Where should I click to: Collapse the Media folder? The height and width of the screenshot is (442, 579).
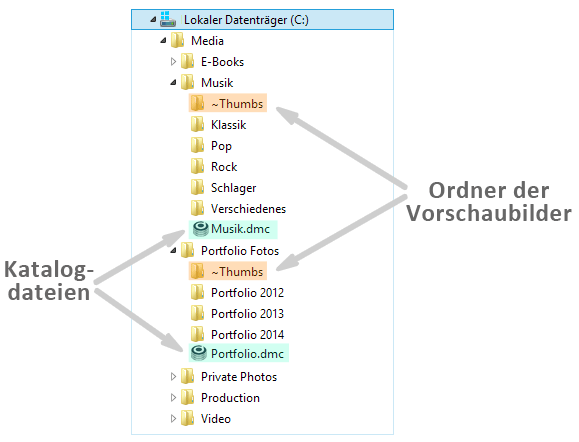coord(163,41)
